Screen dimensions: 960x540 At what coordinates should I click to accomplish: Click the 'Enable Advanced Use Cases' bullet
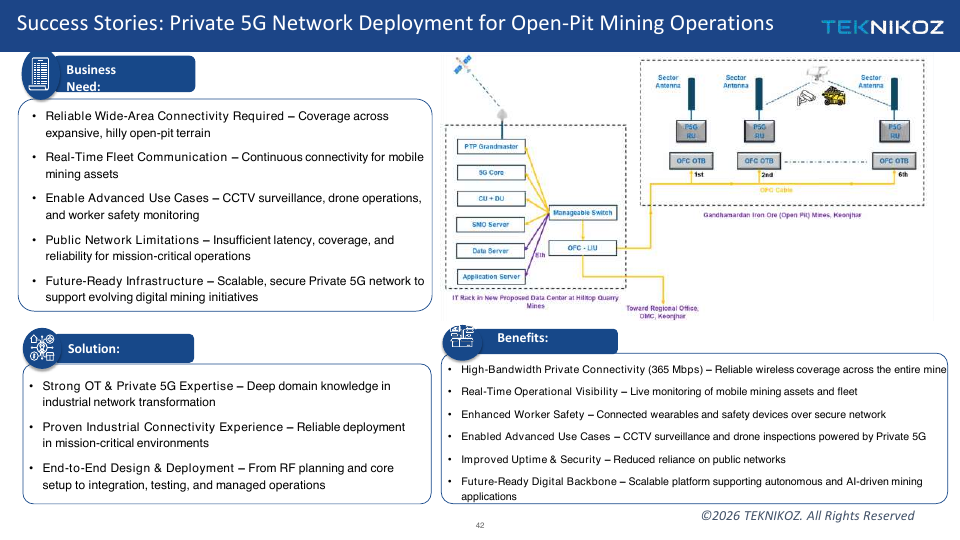click(x=227, y=206)
